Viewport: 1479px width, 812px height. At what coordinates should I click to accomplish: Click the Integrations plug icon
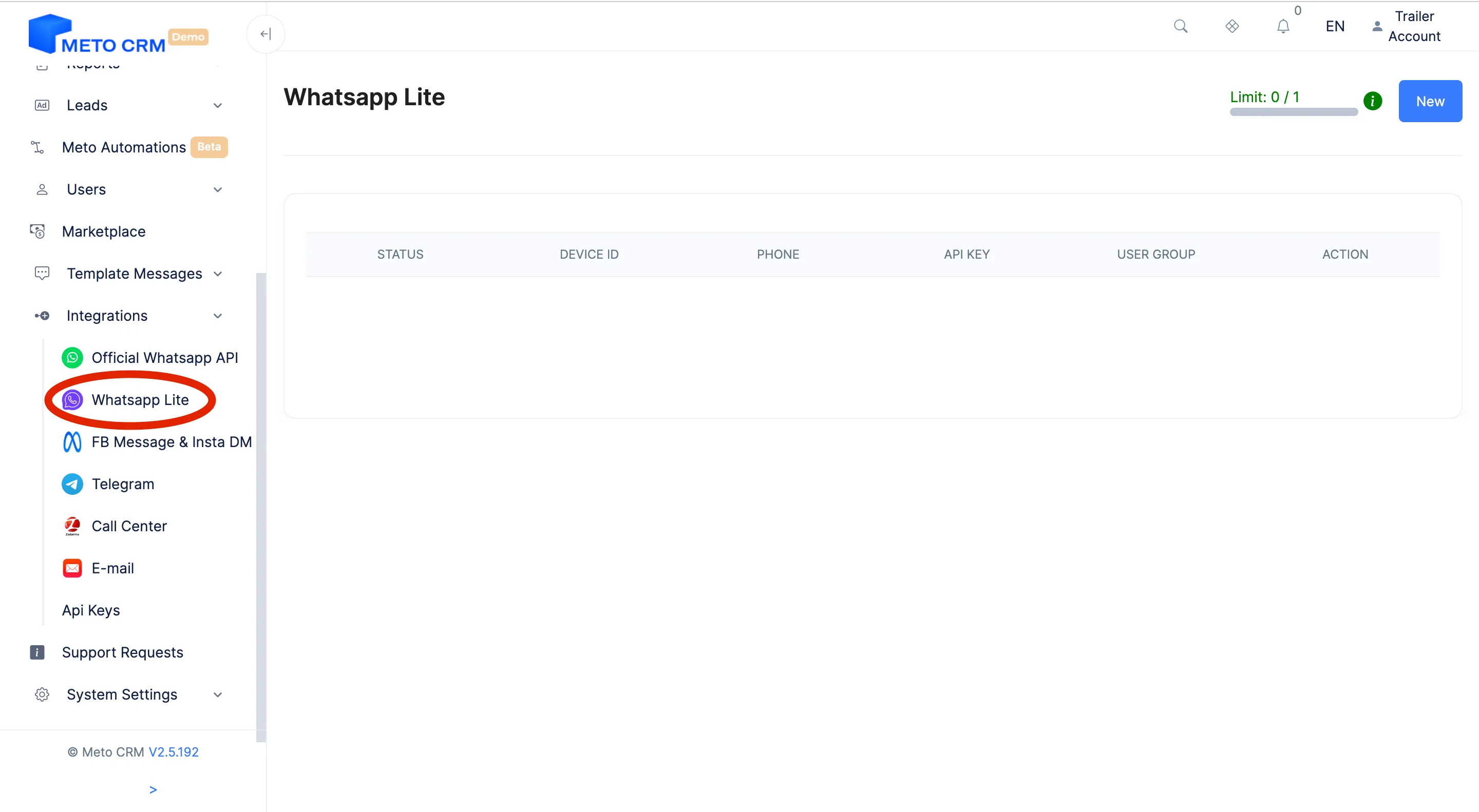click(x=42, y=316)
